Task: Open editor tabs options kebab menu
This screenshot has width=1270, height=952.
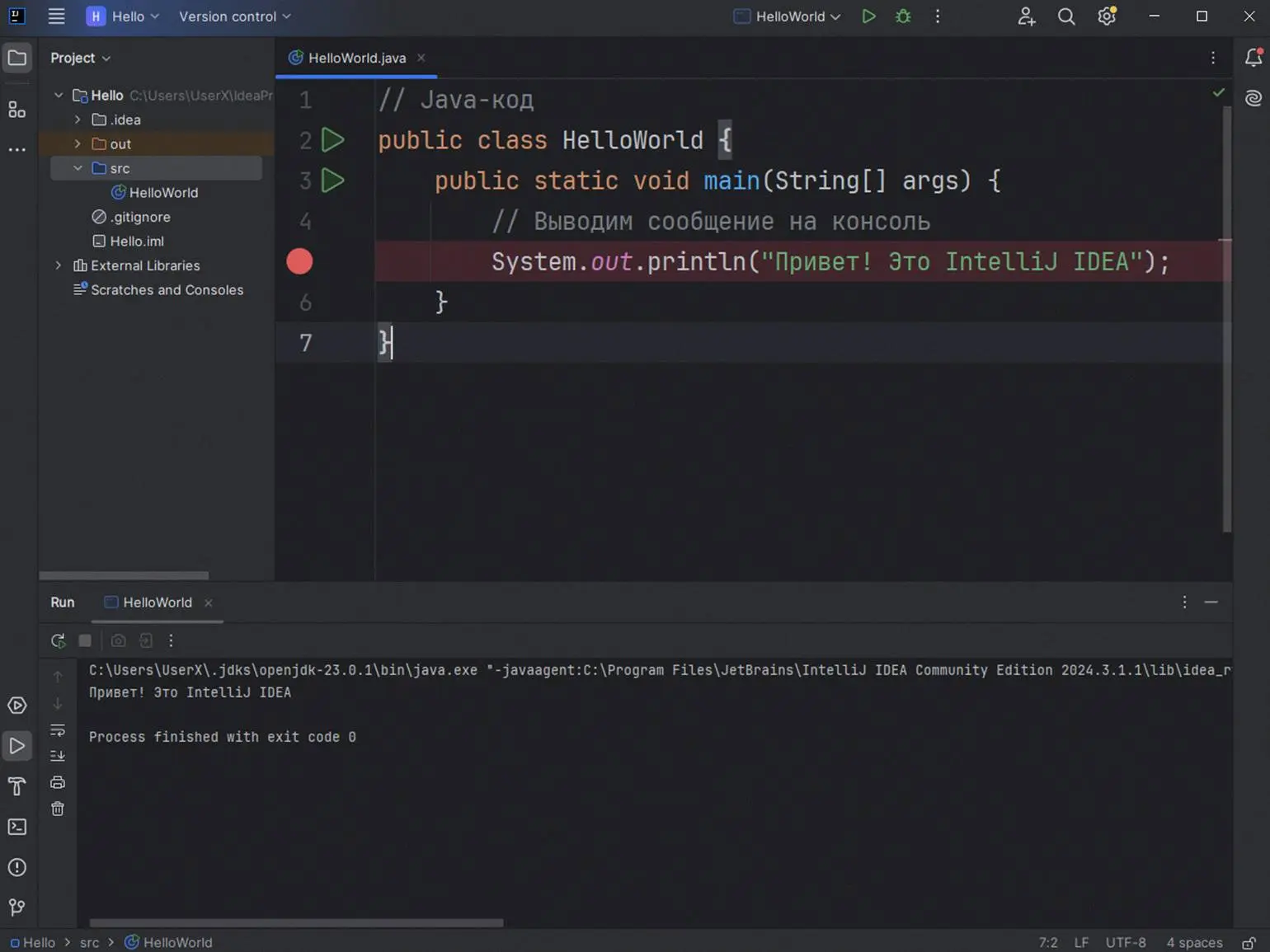Action: tap(1213, 58)
